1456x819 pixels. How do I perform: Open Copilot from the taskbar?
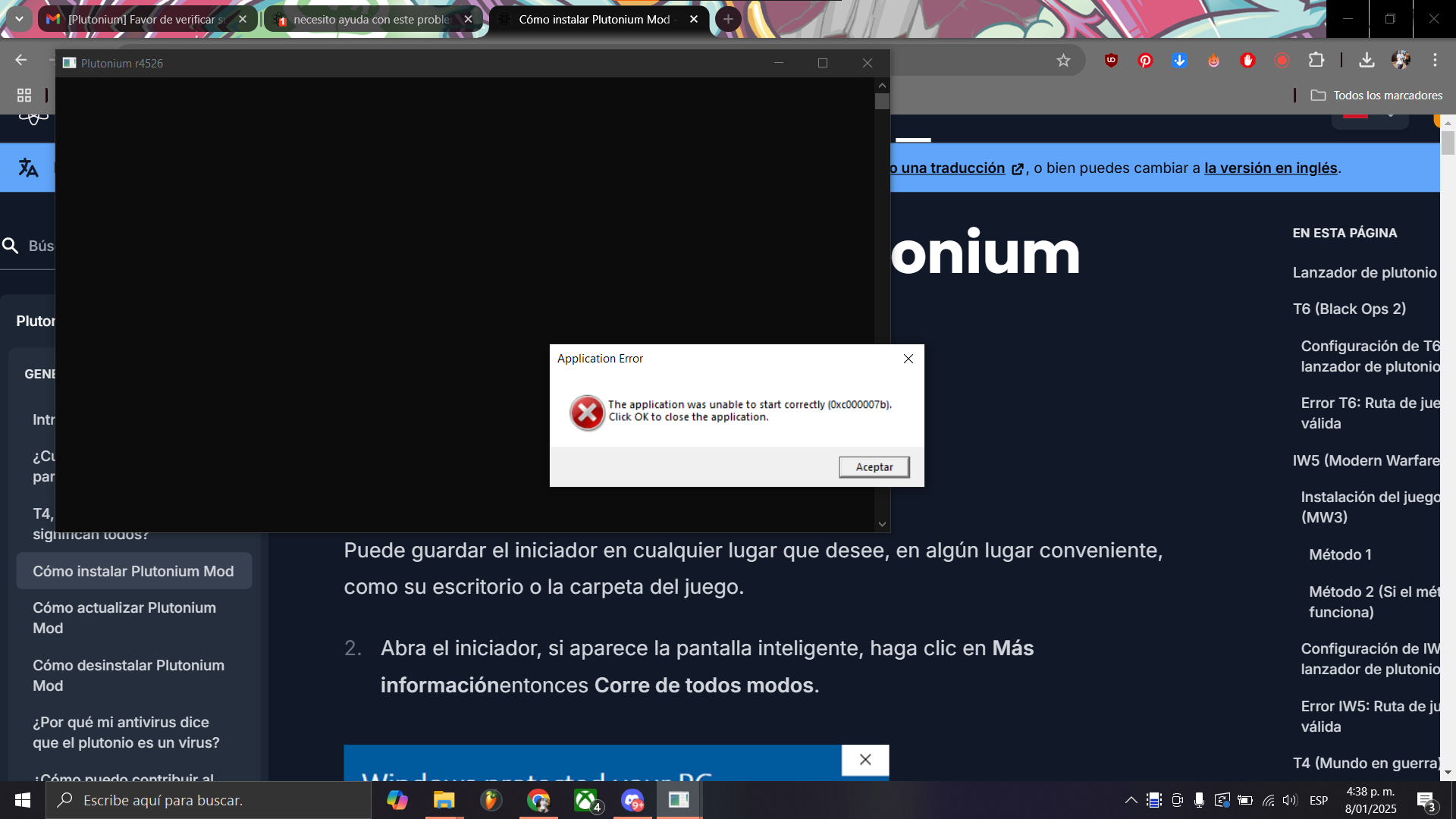397,800
